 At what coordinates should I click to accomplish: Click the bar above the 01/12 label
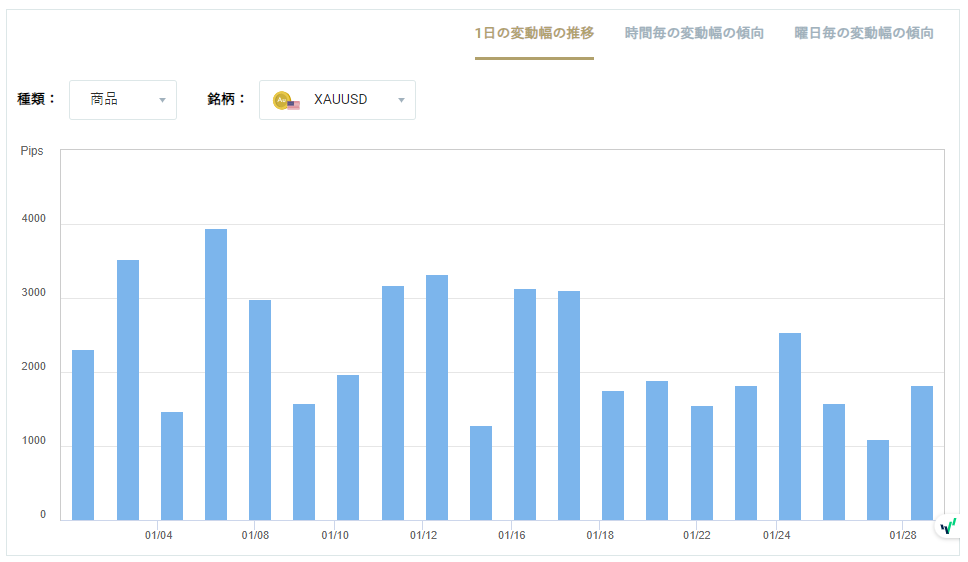tap(437, 398)
